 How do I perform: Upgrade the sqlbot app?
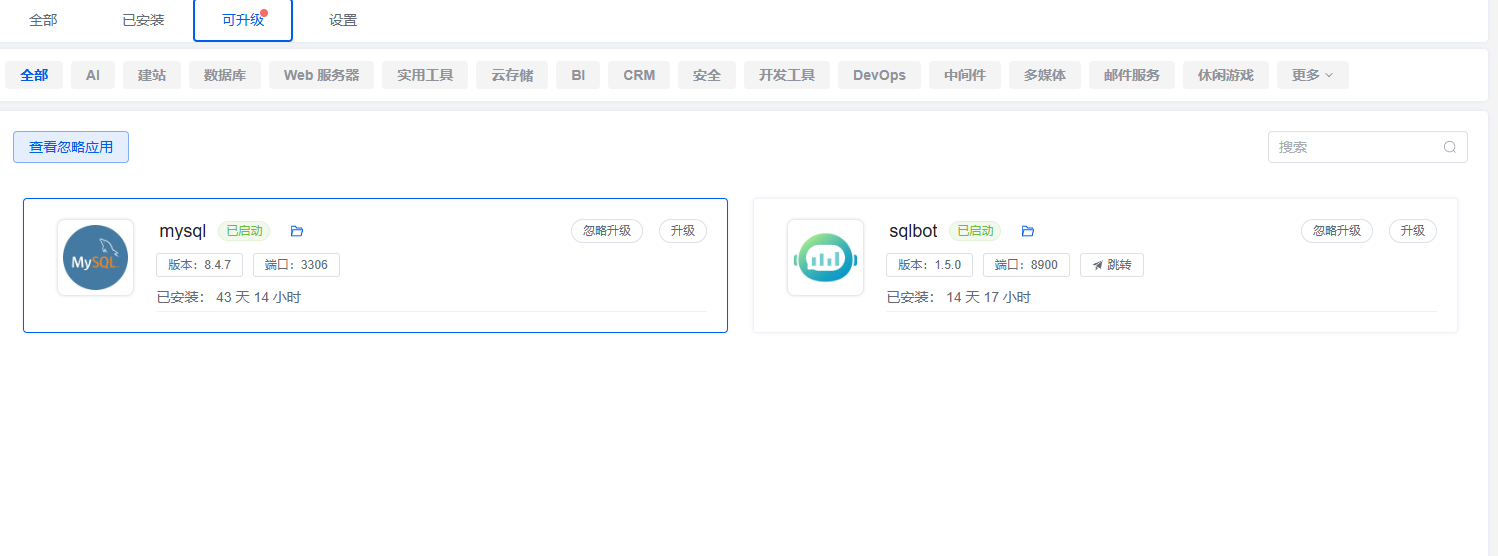[x=1412, y=231]
